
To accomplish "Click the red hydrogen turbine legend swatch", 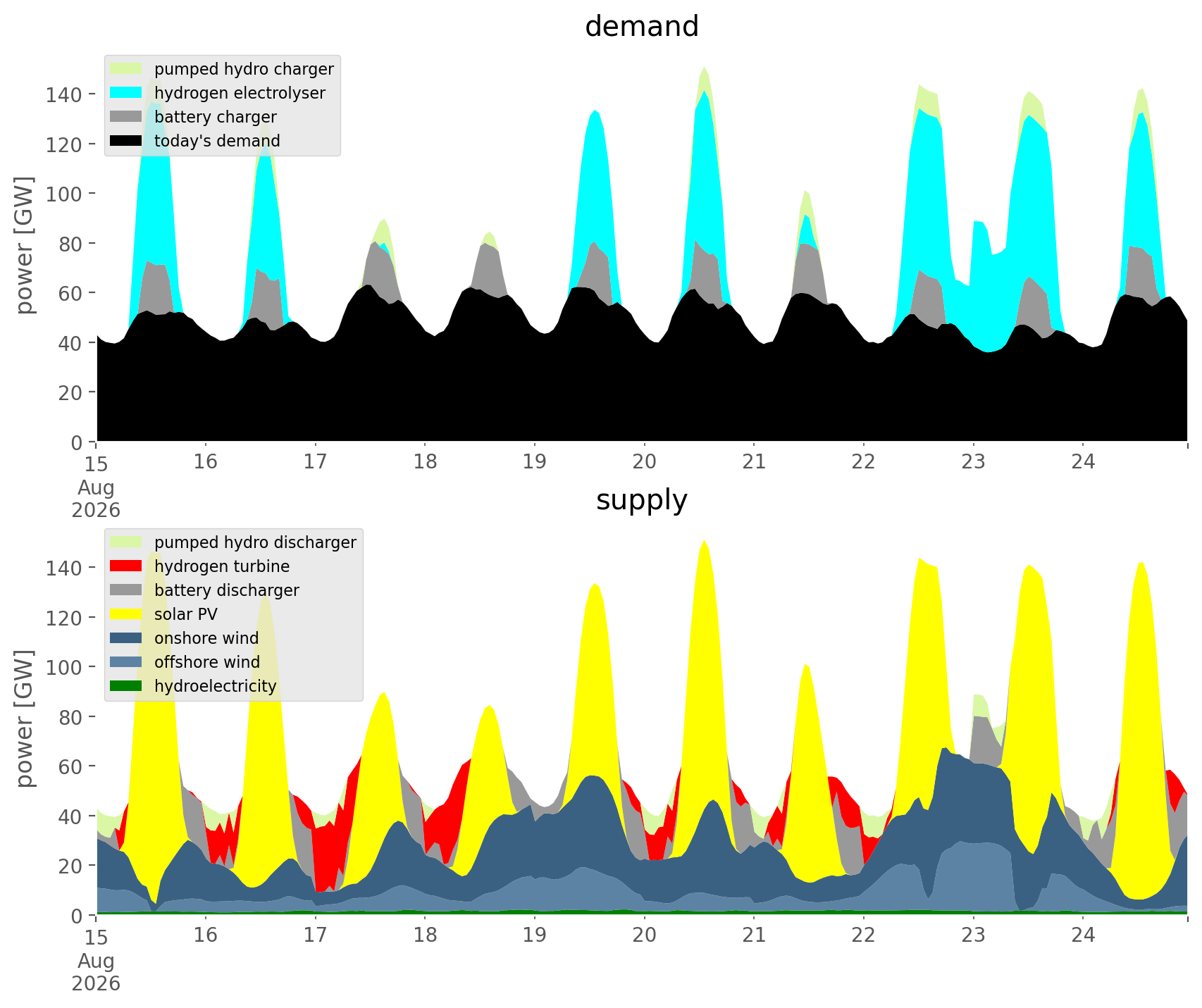I will point(126,566).
